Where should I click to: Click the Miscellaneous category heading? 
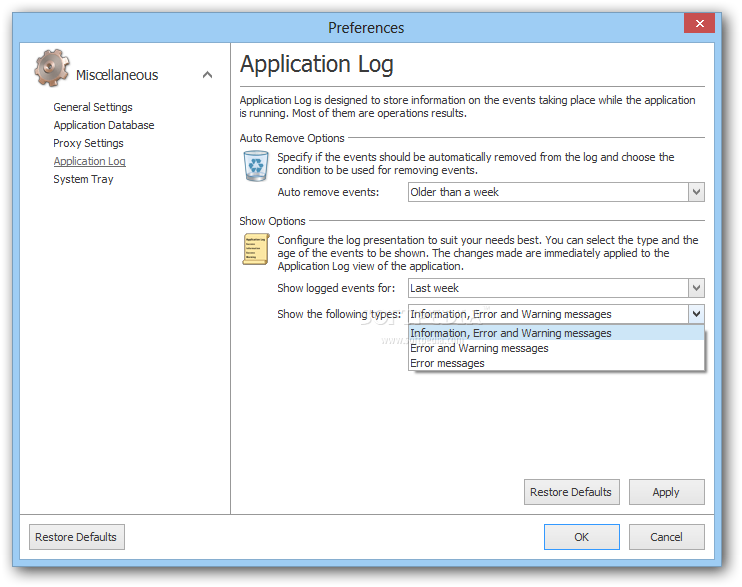pos(117,75)
